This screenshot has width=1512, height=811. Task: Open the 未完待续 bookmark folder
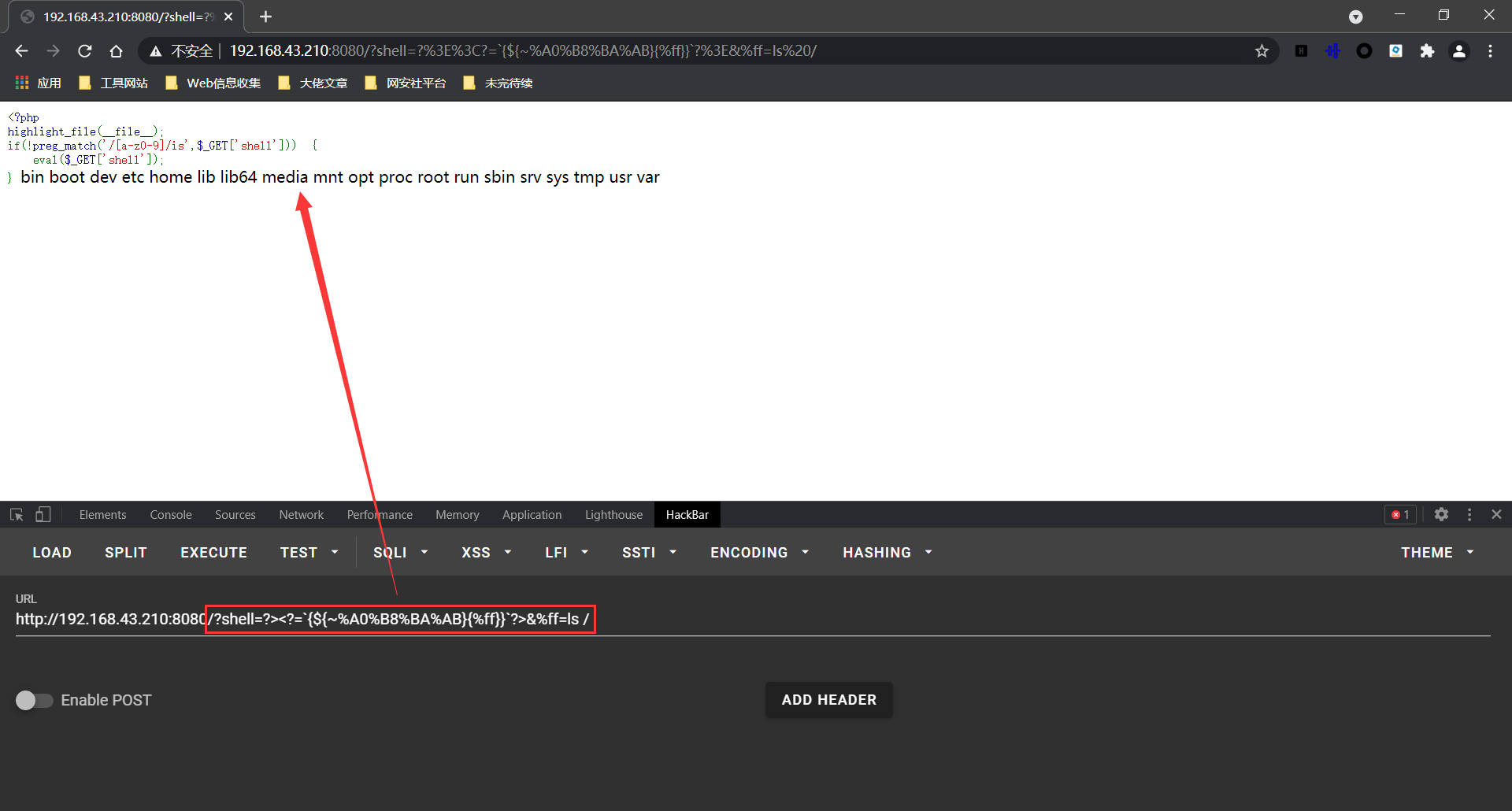point(498,83)
